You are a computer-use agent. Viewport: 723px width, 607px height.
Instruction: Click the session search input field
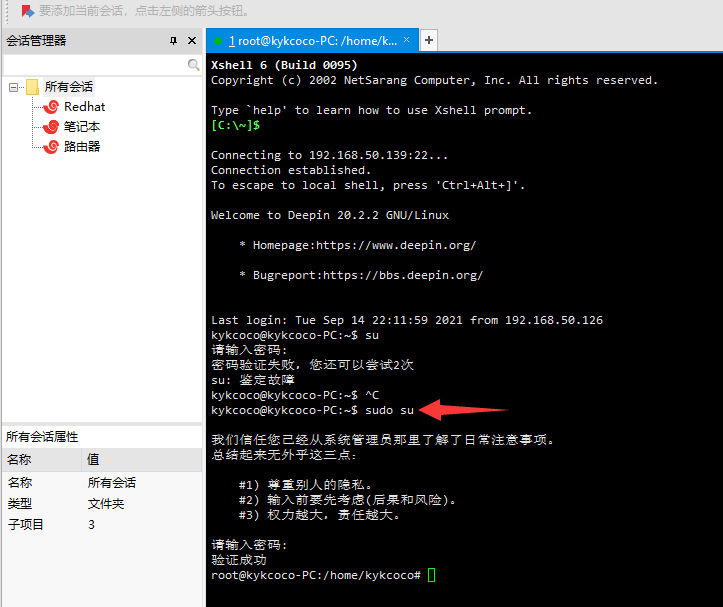95,65
